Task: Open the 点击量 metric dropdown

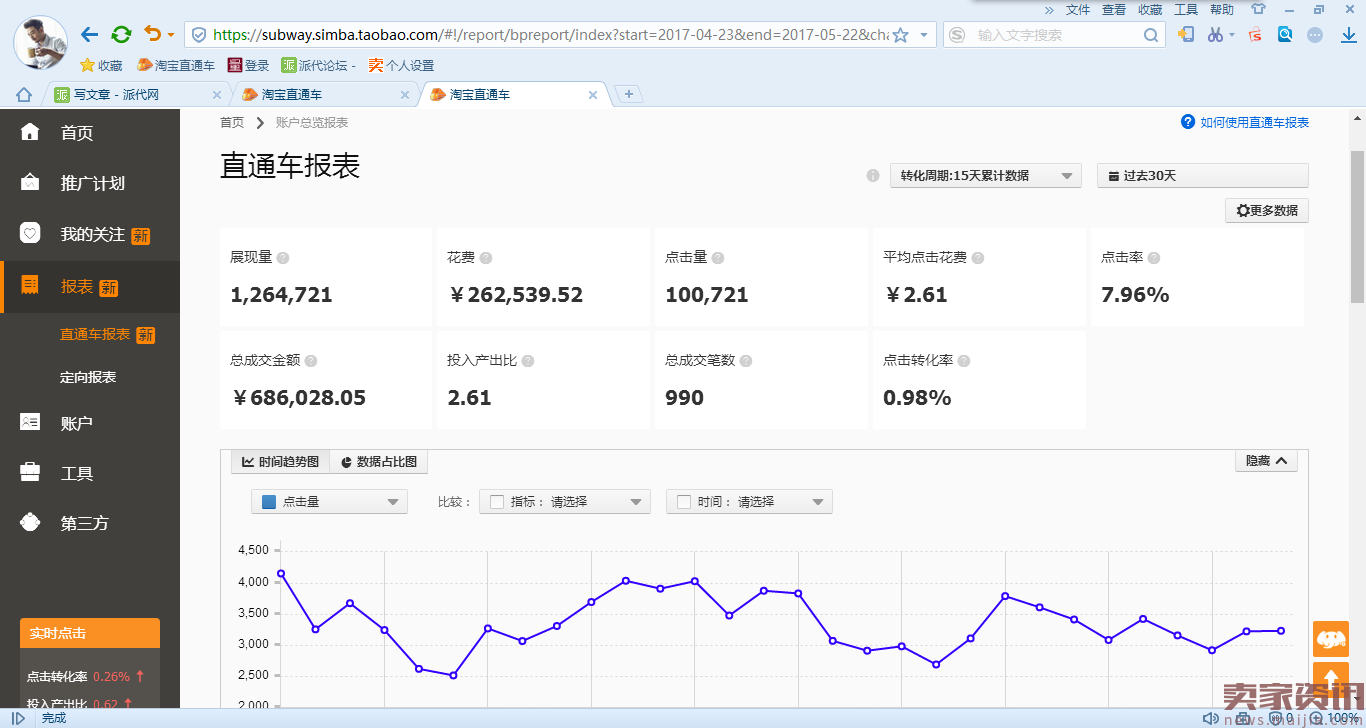Action: point(329,502)
